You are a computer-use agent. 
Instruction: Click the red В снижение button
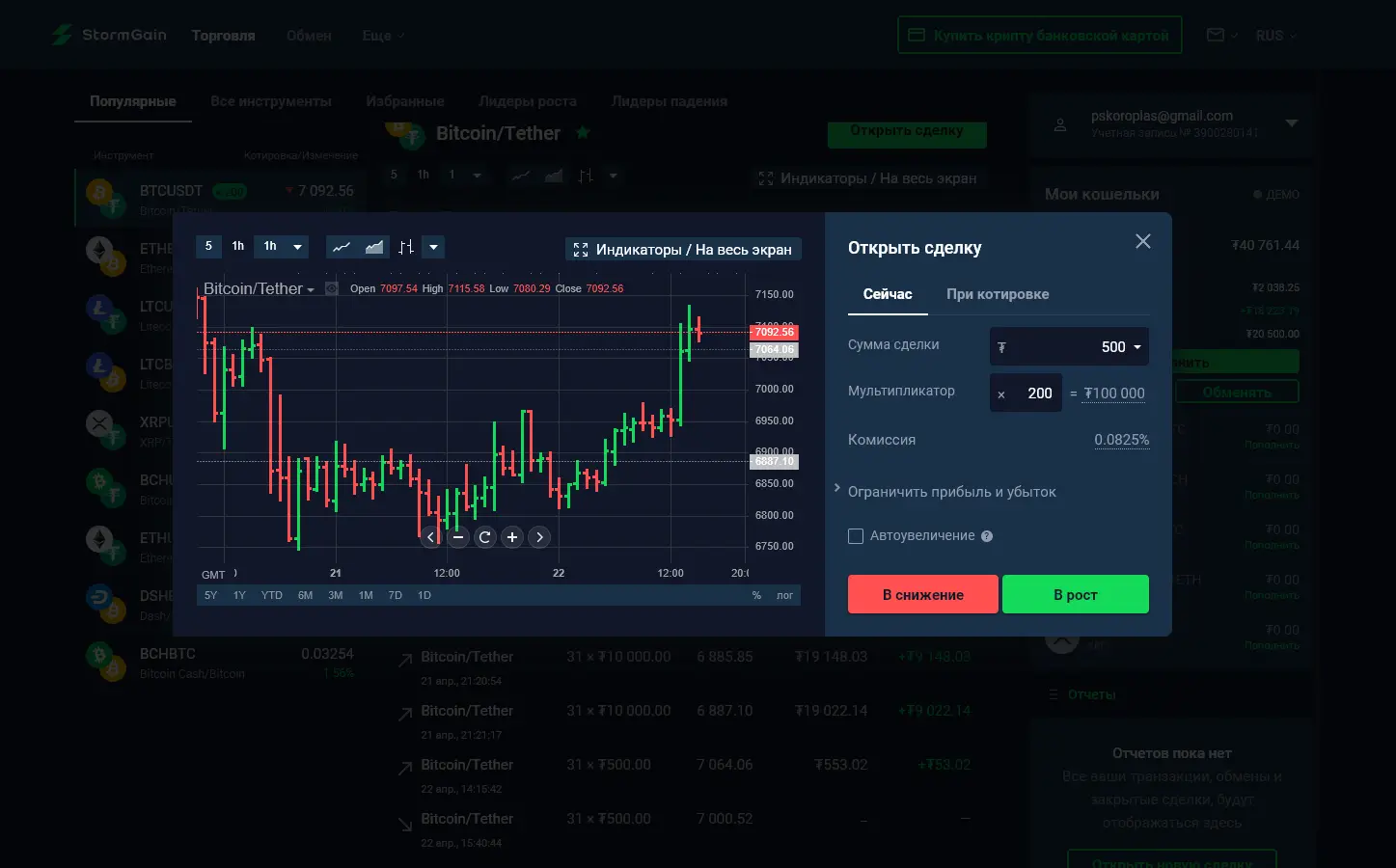[923, 594]
